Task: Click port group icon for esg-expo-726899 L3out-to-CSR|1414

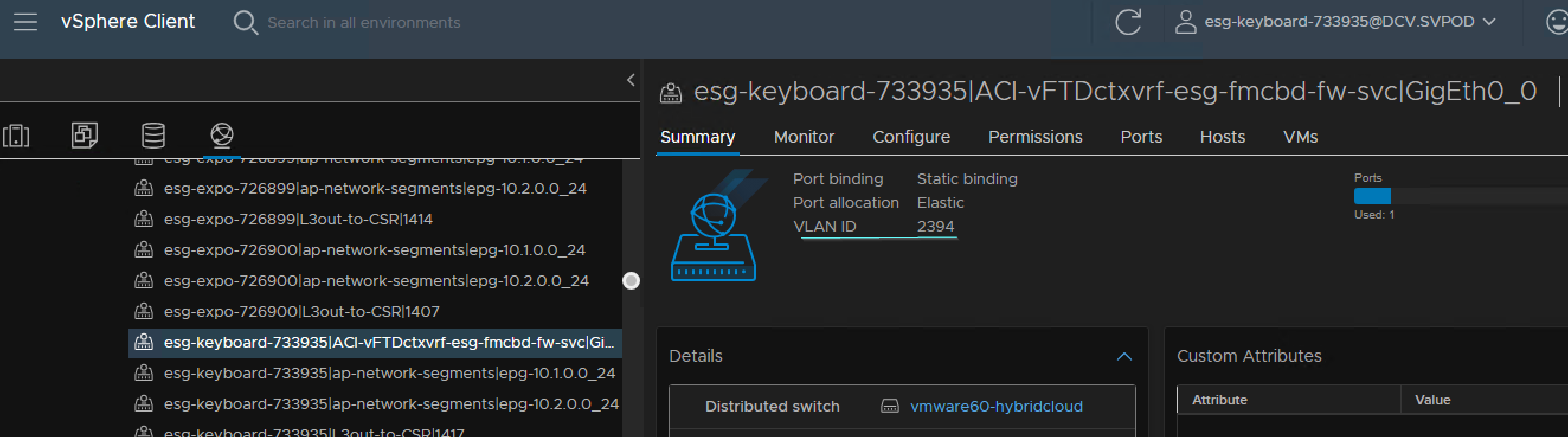Action: 144,218
